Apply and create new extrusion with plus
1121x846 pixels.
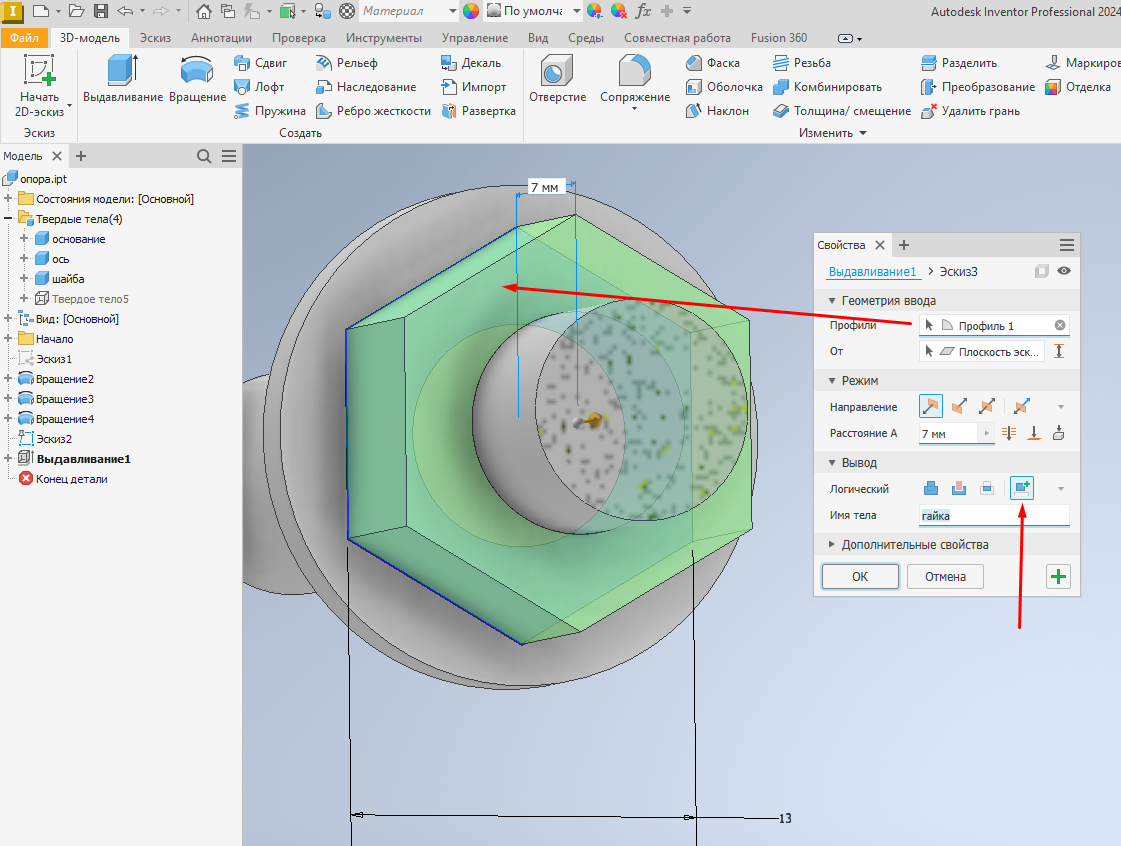(1059, 576)
